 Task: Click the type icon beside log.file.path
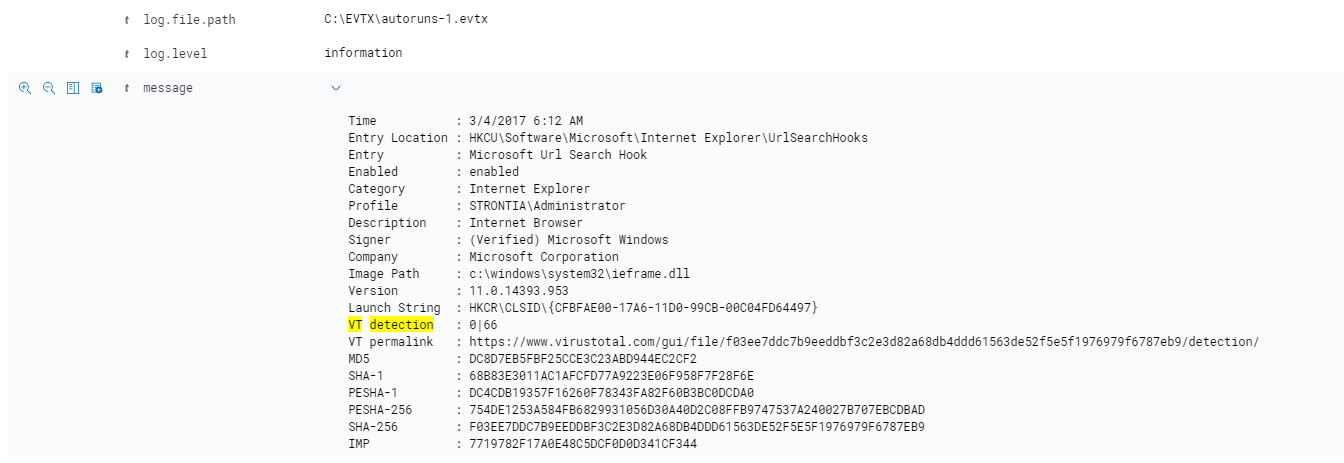tap(127, 19)
